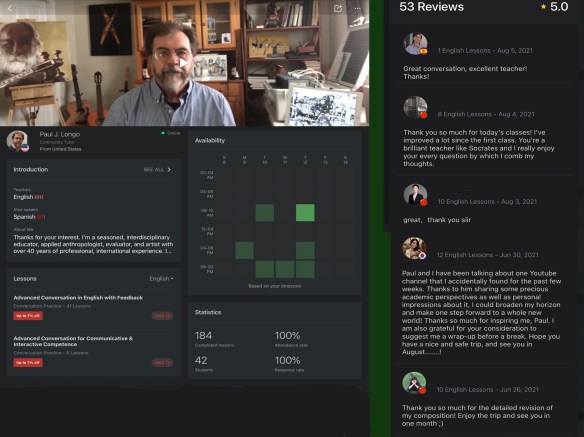The image size is (584, 437).
Task: Open Advanced Conversation in English with Feedback lesson
Action: pos(78,298)
